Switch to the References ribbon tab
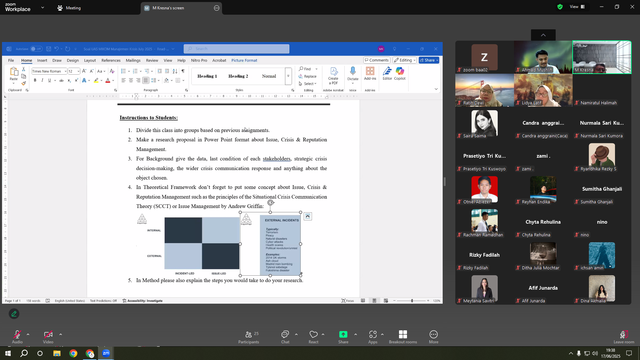 pos(111,60)
